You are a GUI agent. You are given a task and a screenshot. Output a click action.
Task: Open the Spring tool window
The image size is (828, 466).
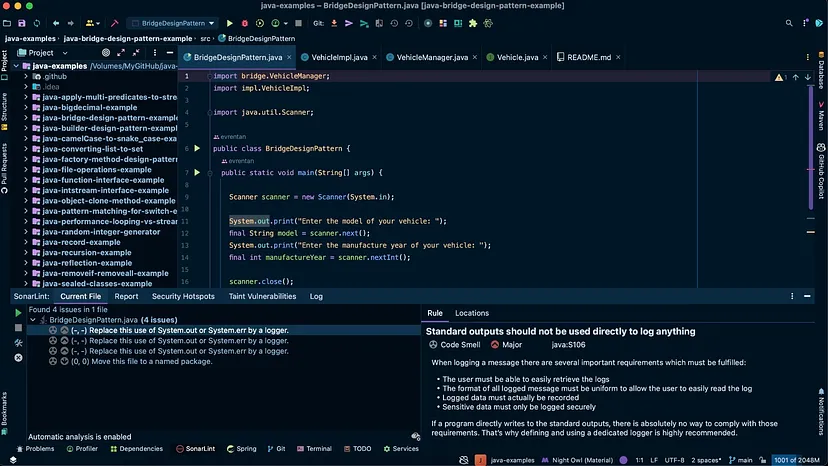[x=241, y=449]
